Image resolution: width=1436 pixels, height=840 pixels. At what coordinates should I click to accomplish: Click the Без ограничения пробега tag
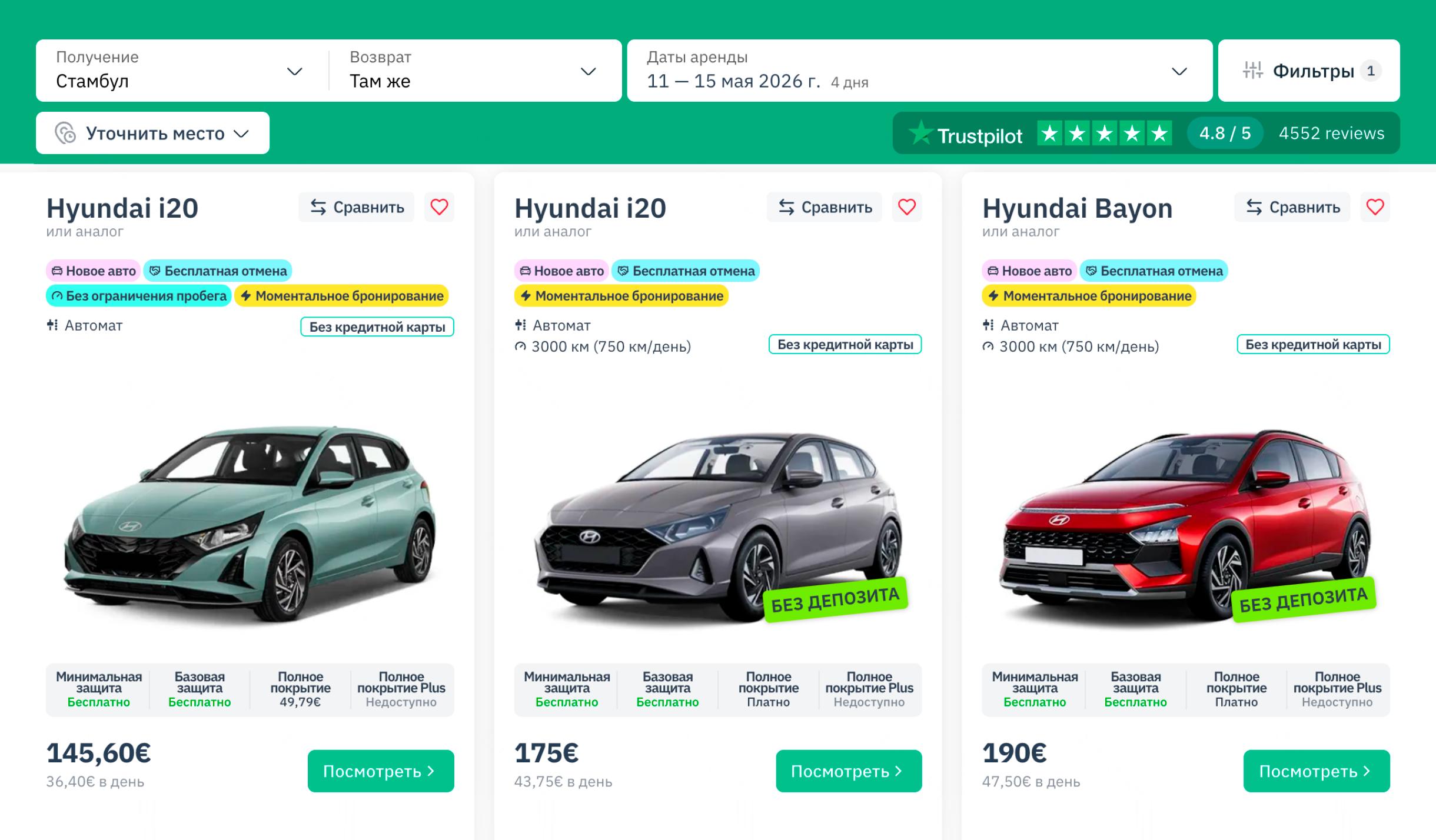pyautogui.click(x=139, y=295)
